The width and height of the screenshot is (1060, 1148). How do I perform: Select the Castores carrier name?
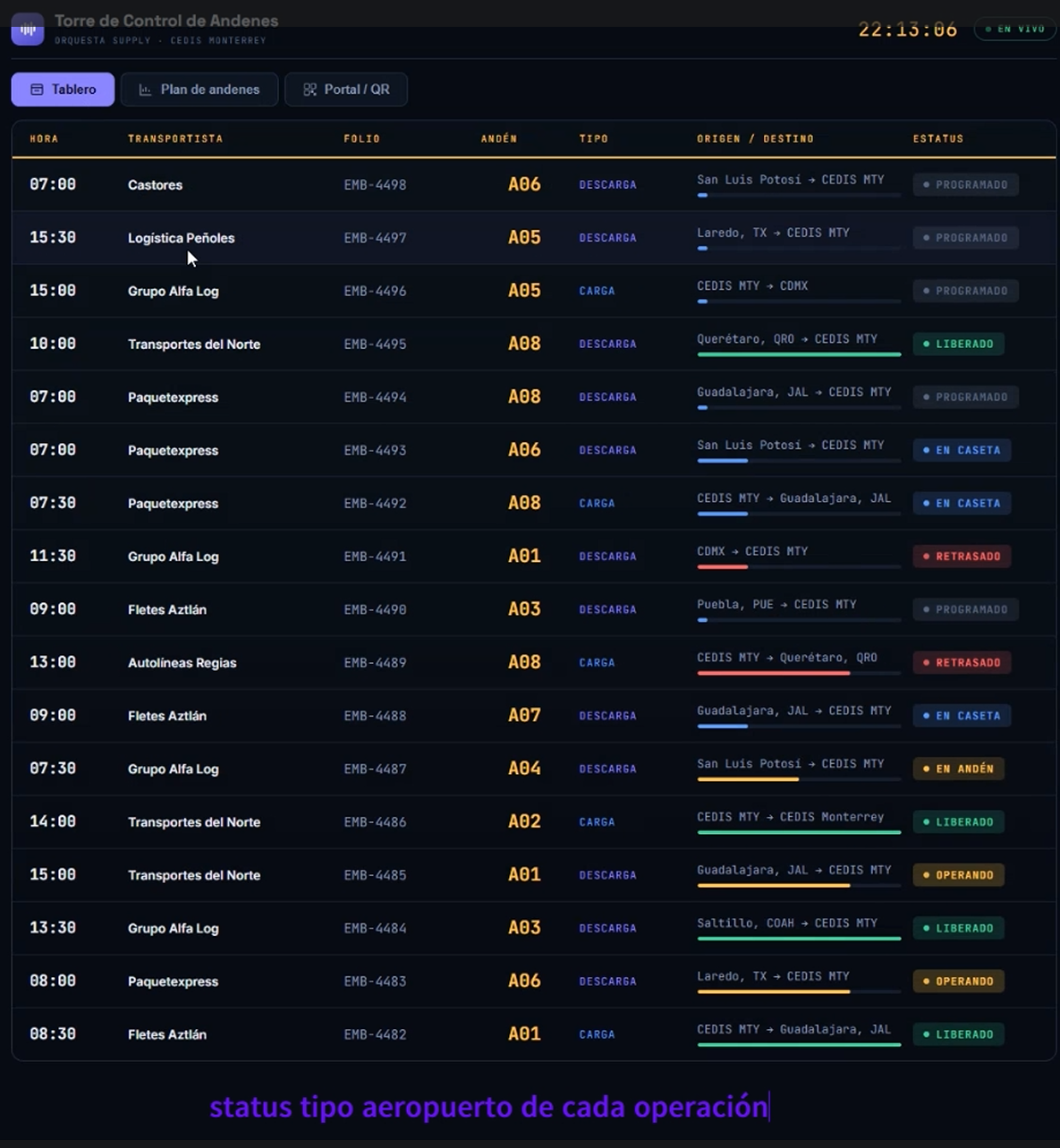point(155,185)
